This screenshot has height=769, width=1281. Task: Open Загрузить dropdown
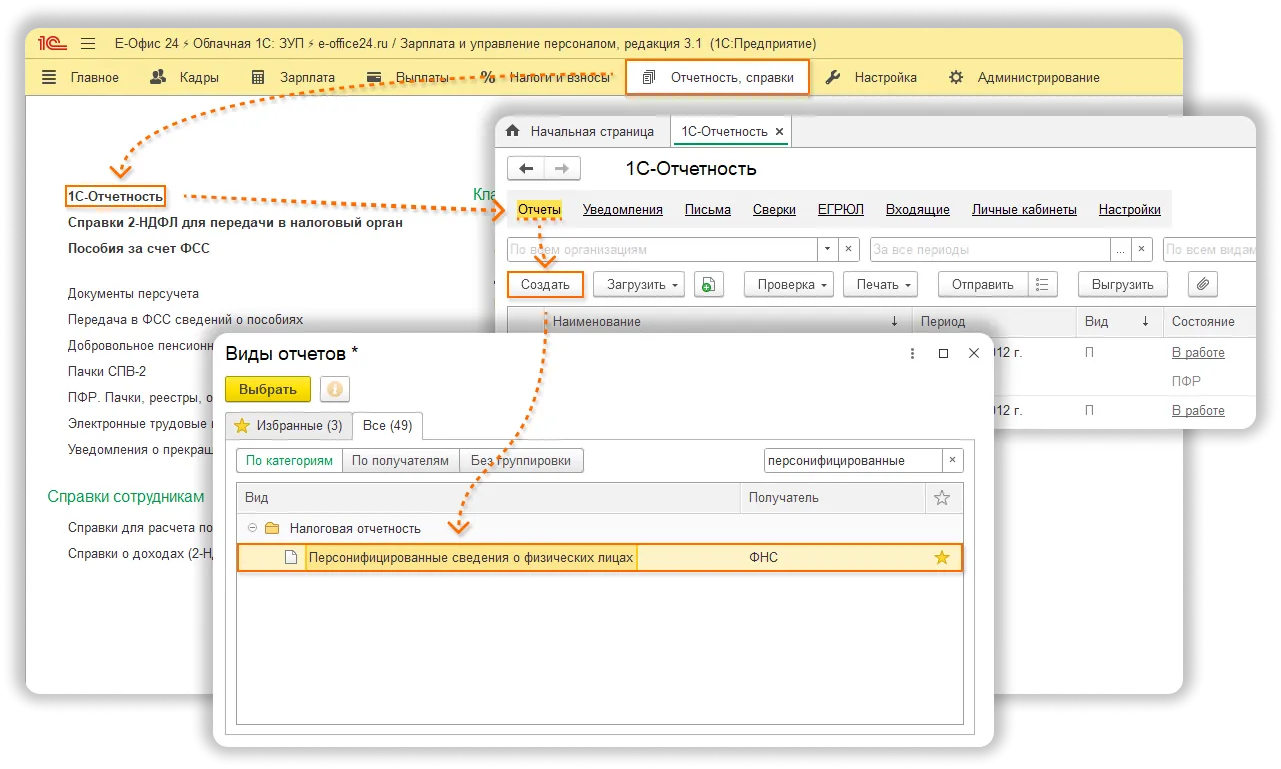(x=638, y=284)
